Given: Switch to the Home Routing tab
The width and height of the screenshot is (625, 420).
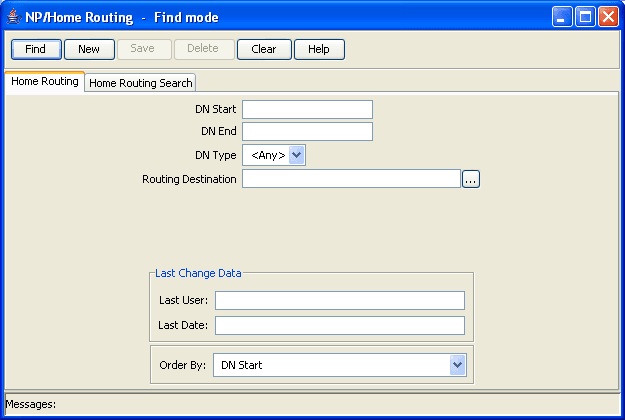Looking at the screenshot, I should click(x=45, y=82).
